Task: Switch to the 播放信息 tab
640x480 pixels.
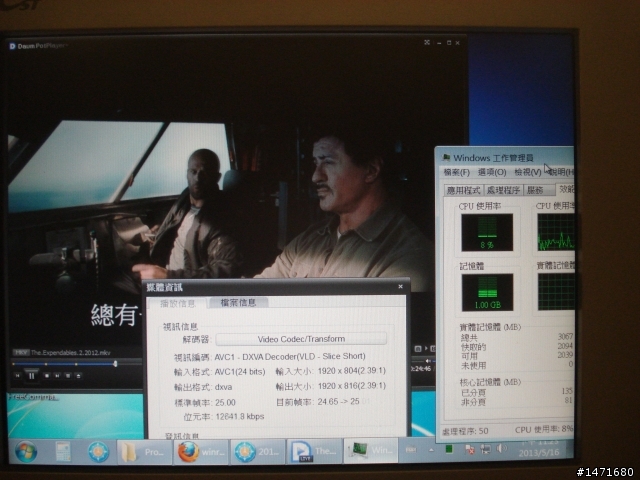Action: (178, 303)
